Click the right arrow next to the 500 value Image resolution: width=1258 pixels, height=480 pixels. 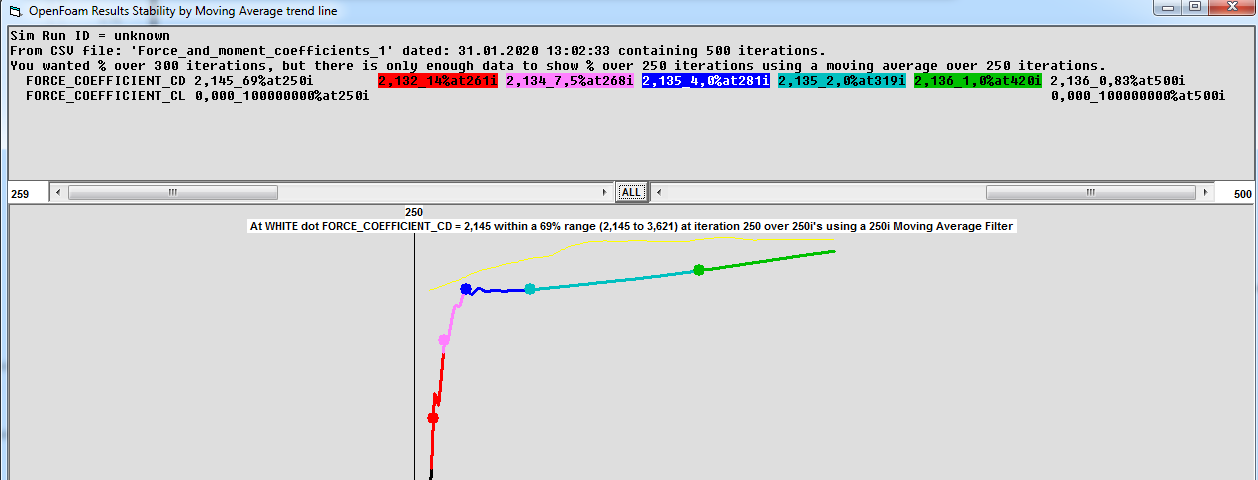(1206, 193)
